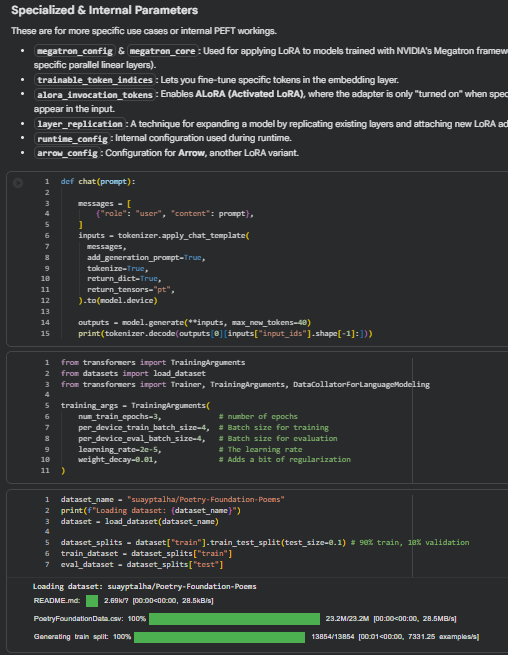This screenshot has height=655, width=508.
Task: Click the 'print(tokenizer.decode(...' line
Action: (225, 333)
